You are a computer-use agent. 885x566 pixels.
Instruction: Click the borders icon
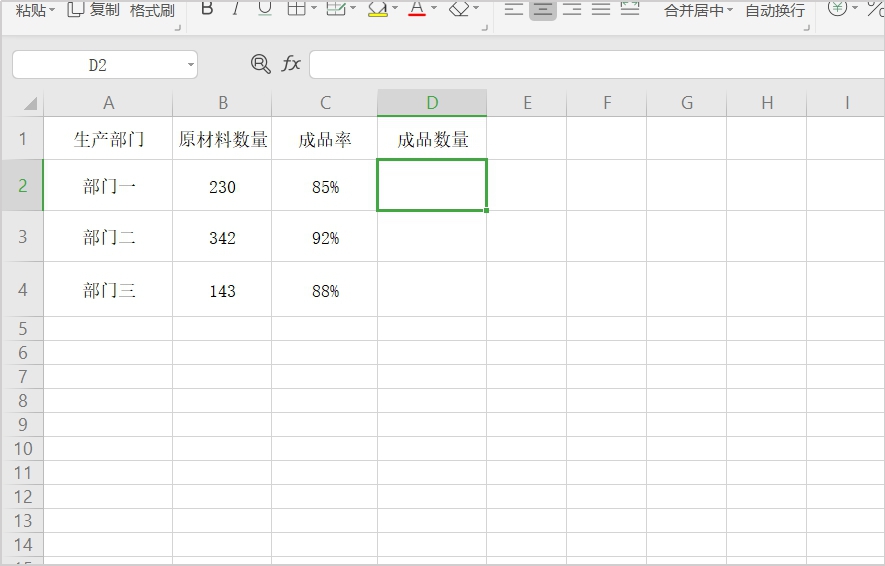pyautogui.click(x=296, y=9)
